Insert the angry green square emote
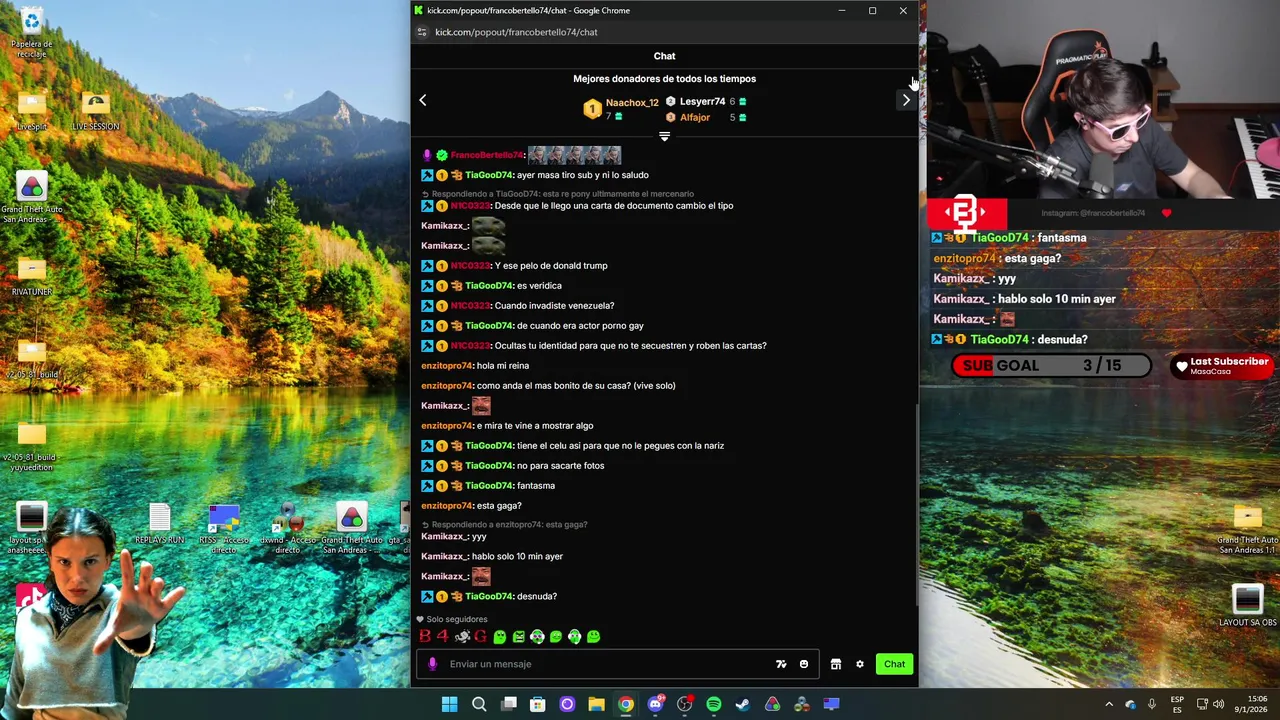This screenshot has height=720, width=1280. (518, 636)
